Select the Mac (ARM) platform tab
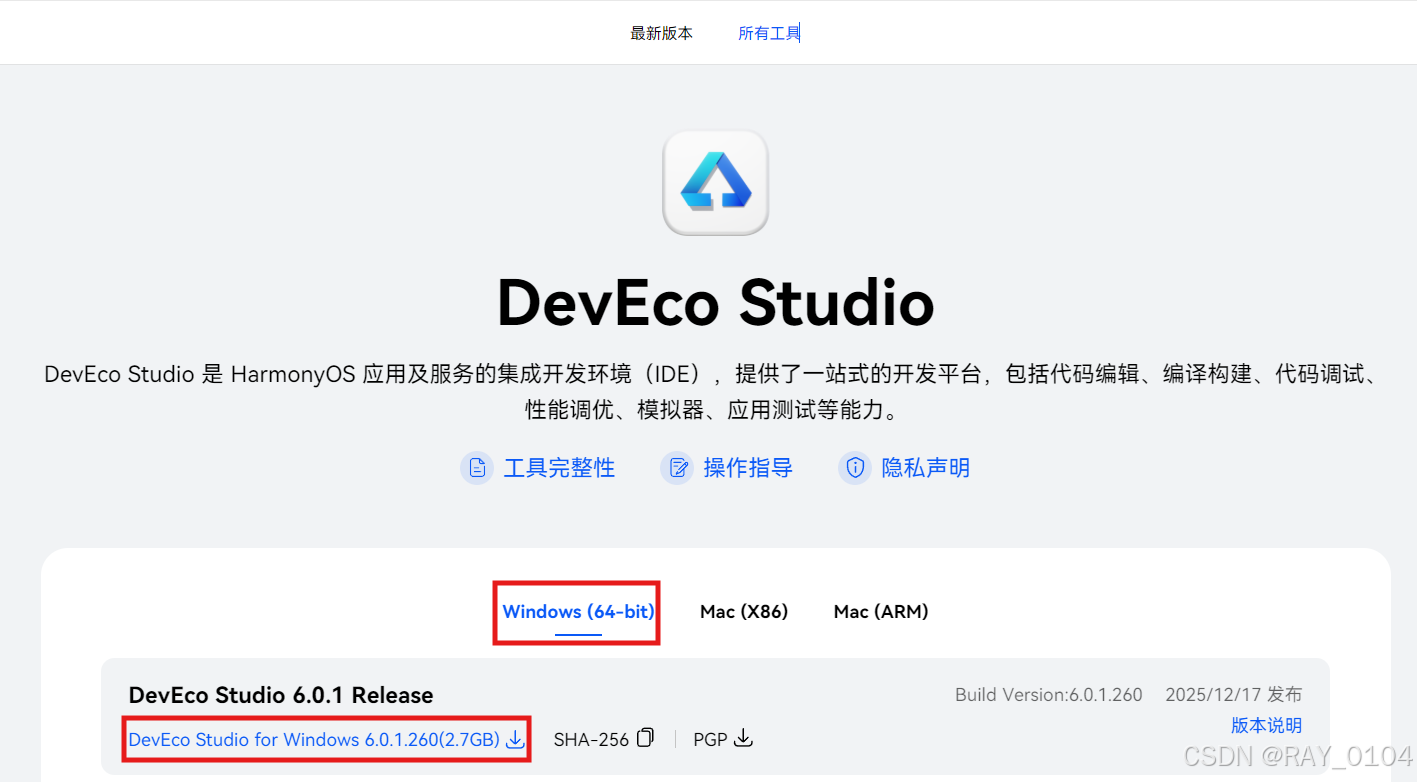Image resolution: width=1417 pixels, height=782 pixels. click(881, 611)
